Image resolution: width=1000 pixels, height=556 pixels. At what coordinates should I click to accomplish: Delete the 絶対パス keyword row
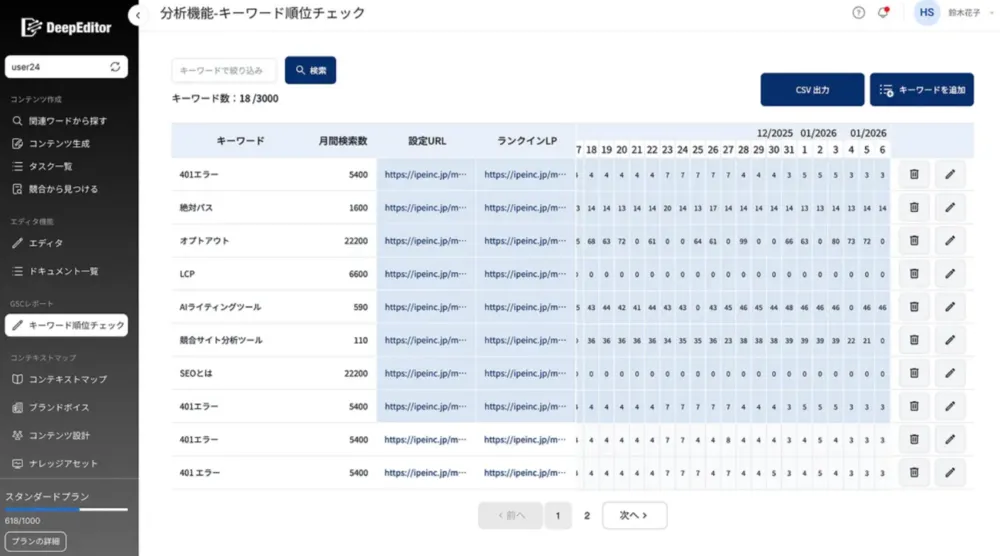click(x=914, y=208)
